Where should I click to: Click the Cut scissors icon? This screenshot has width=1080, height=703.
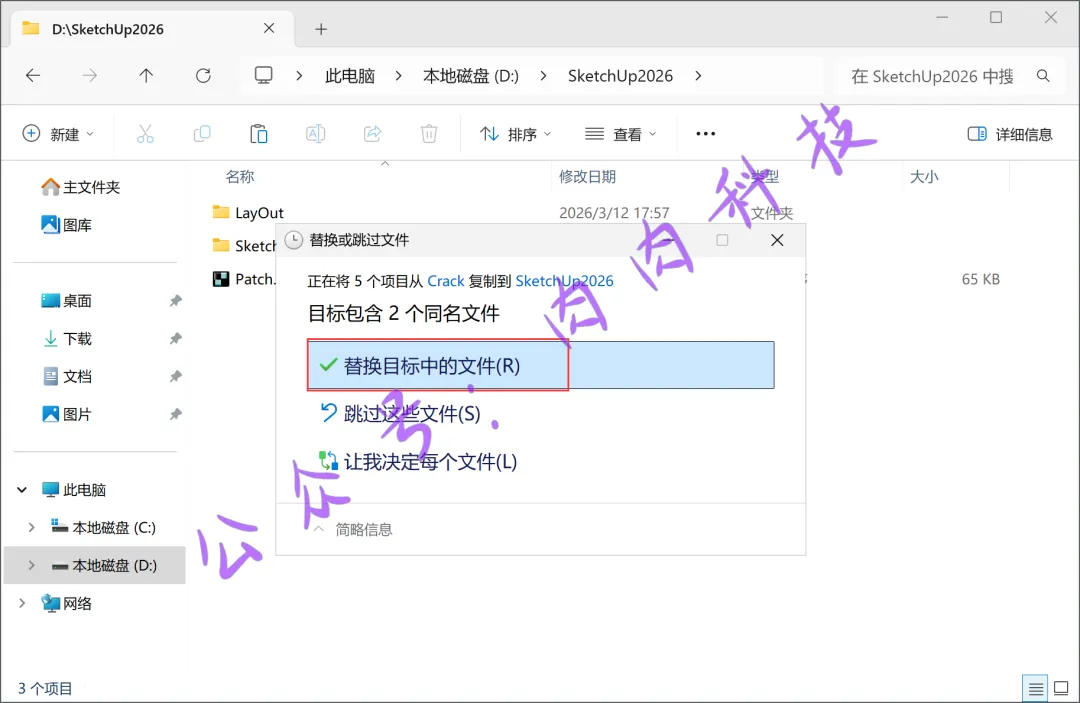(145, 134)
